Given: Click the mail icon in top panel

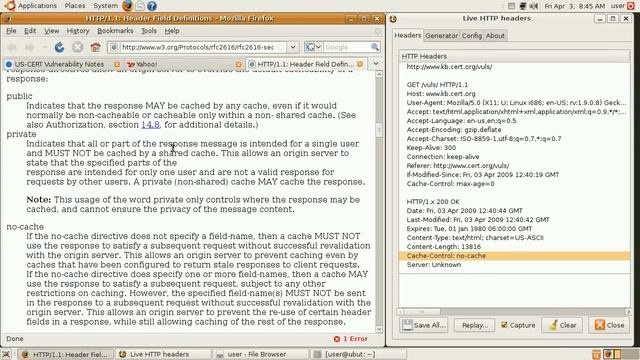Looking at the screenshot, I should 140,6.
